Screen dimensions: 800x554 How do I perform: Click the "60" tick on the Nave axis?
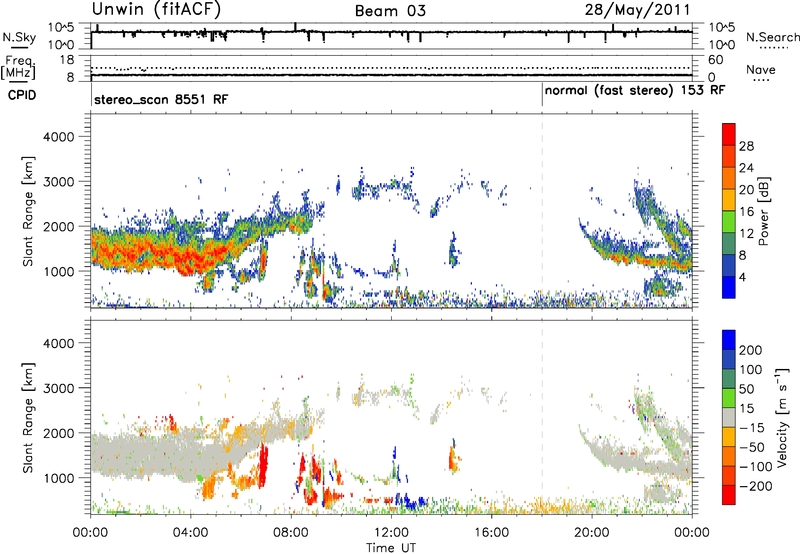pyautogui.click(x=716, y=60)
